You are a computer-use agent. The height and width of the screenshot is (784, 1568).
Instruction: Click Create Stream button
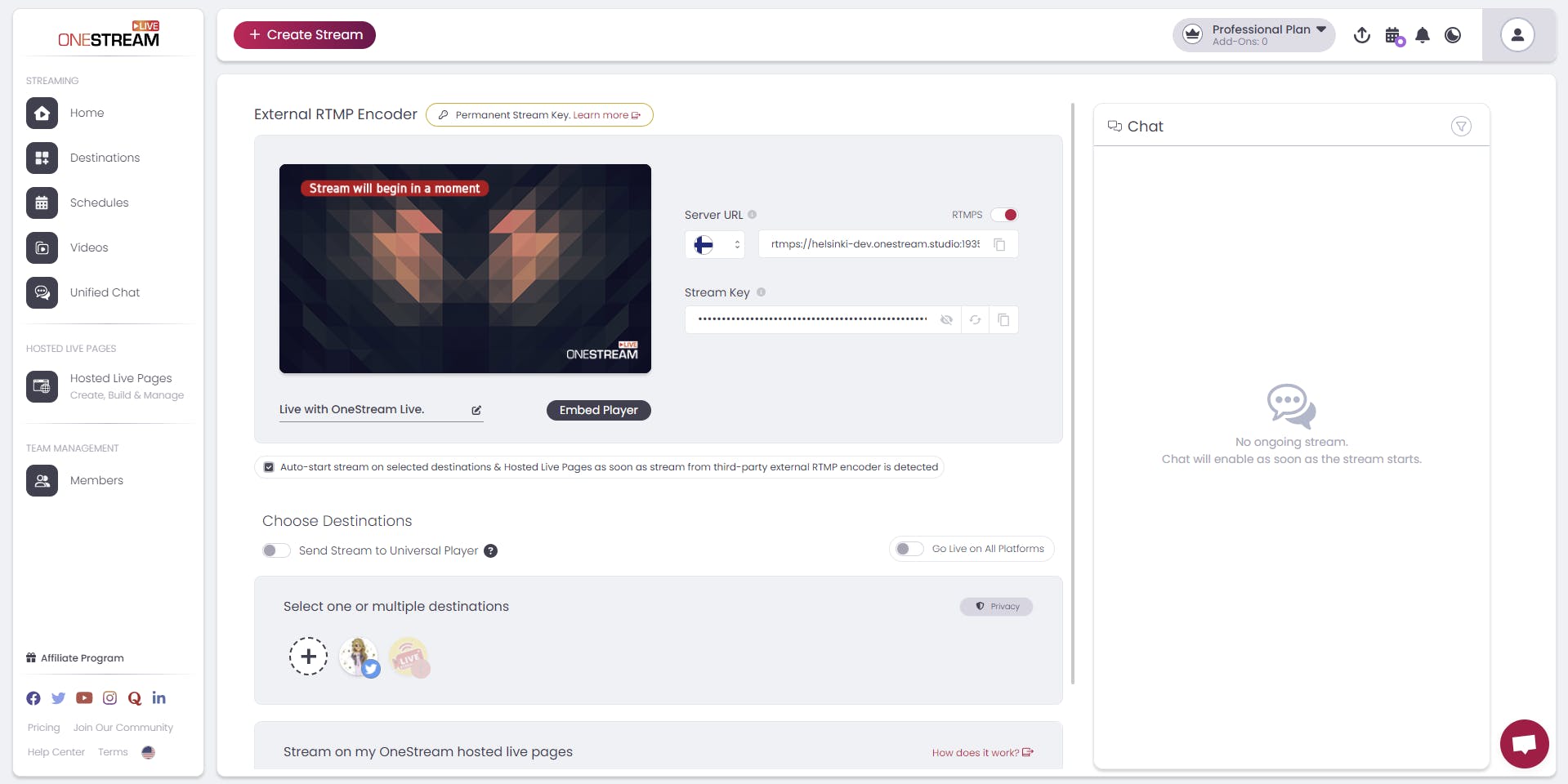click(305, 35)
